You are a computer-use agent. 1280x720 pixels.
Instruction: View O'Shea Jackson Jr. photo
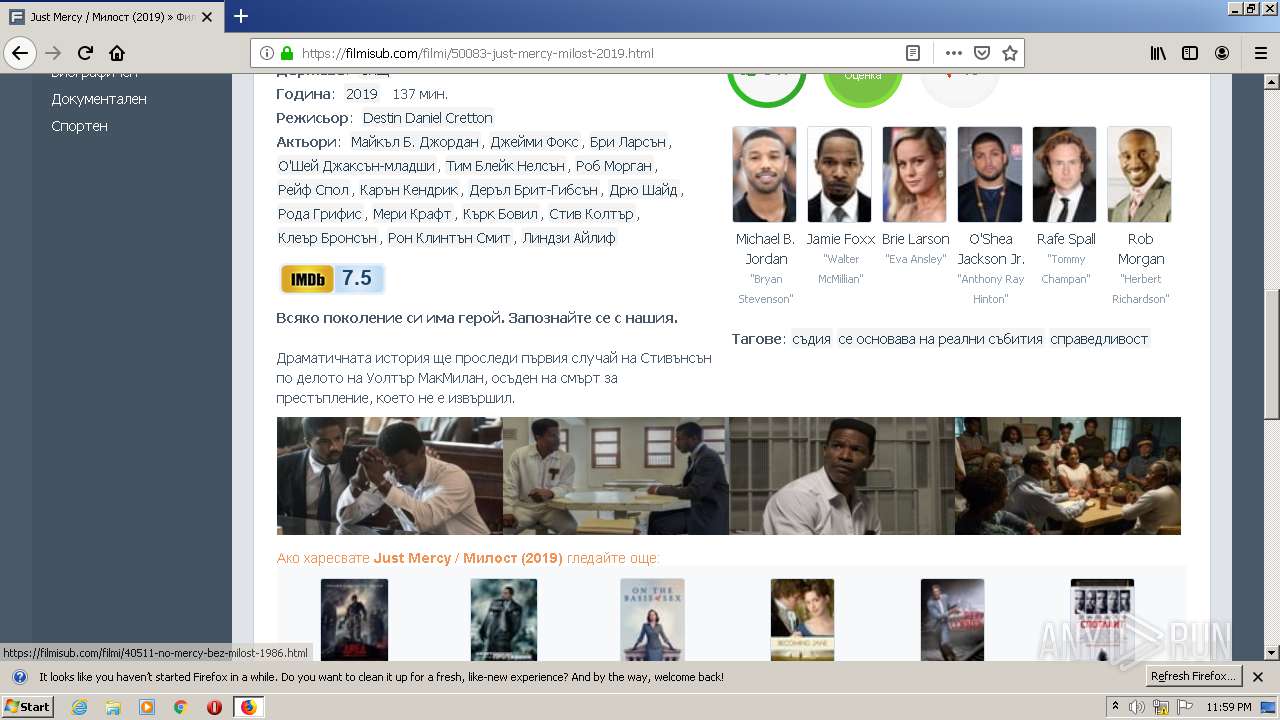pos(990,174)
